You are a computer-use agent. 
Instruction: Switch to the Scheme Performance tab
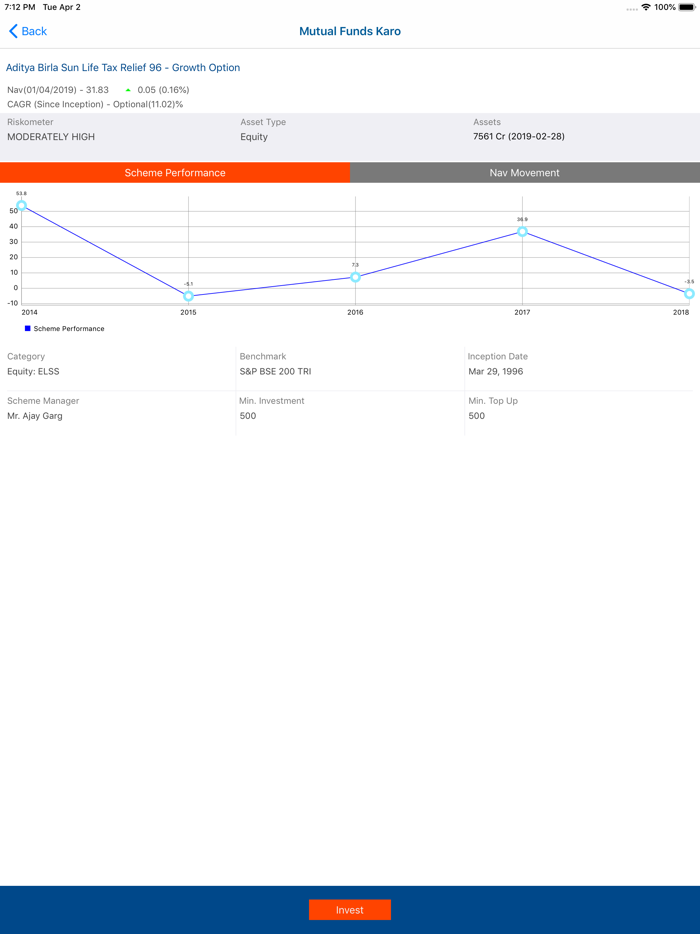click(175, 173)
